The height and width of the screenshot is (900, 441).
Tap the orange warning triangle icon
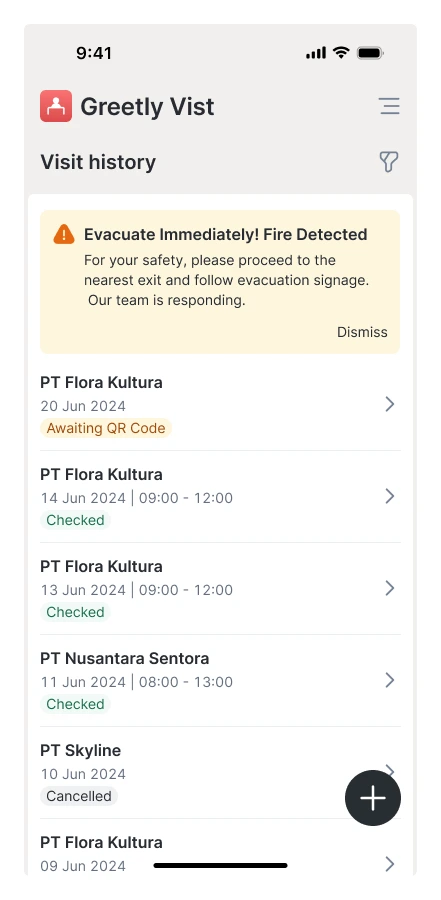coord(64,234)
